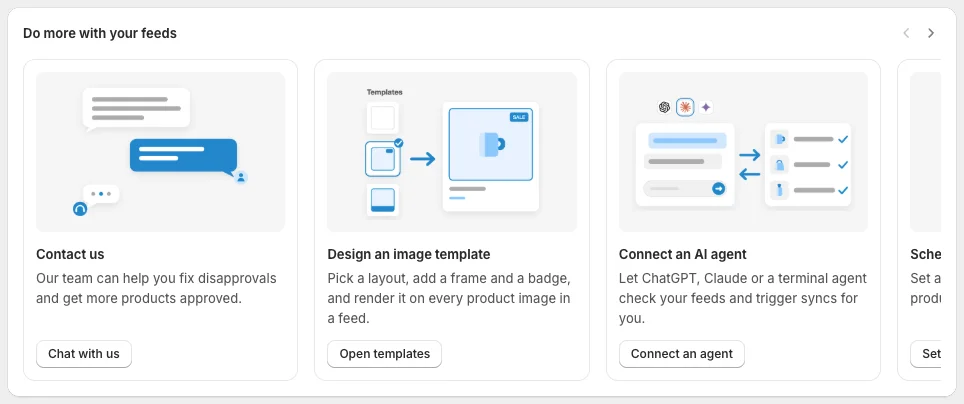
Task: Click the SALE badge on the template preview
Action: coord(519,117)
